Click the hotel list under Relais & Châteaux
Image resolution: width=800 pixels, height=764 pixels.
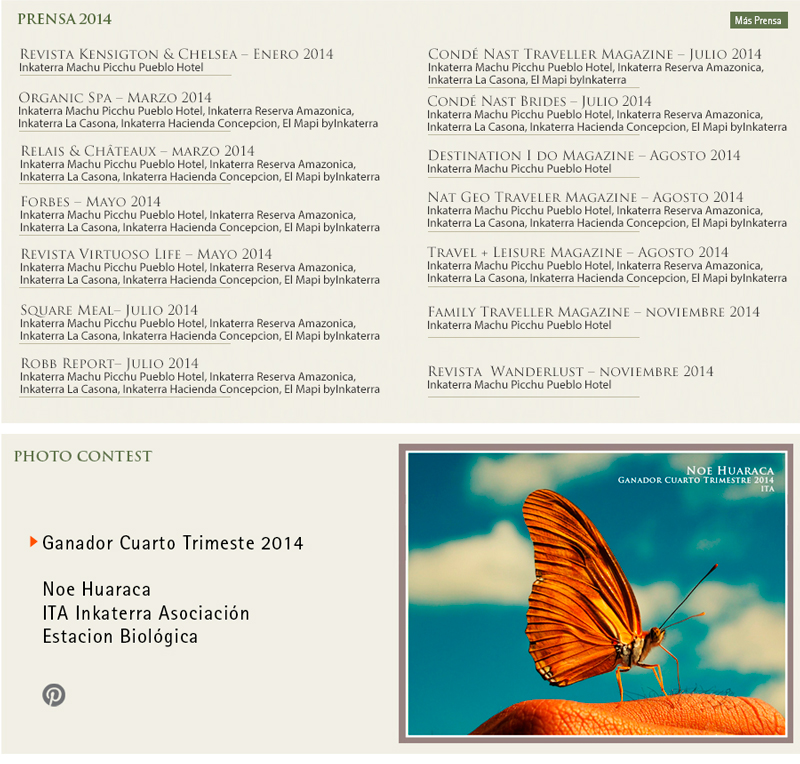pyautogui.click(x=200, y=170)
